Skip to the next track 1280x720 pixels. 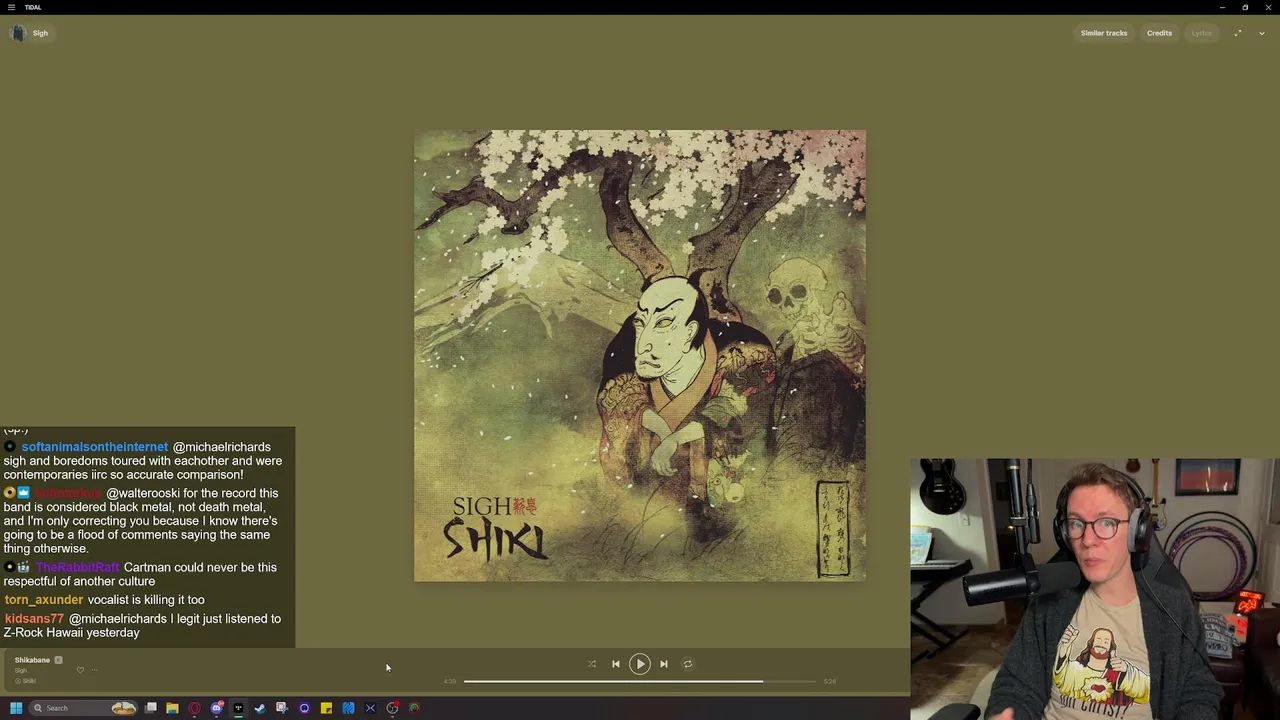point(663,664)
